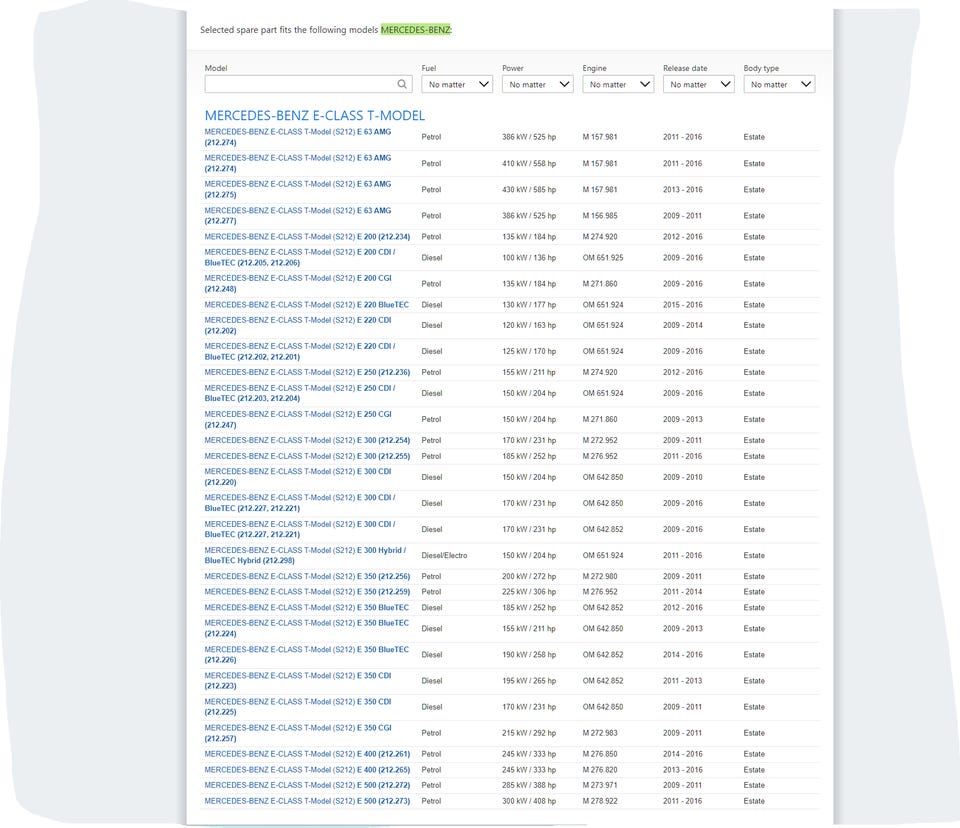Image resolution: width=960 pixels, height=828 pixels.
Task: Open E 400 (212.265) model link
Action: [x=307, y=770]
